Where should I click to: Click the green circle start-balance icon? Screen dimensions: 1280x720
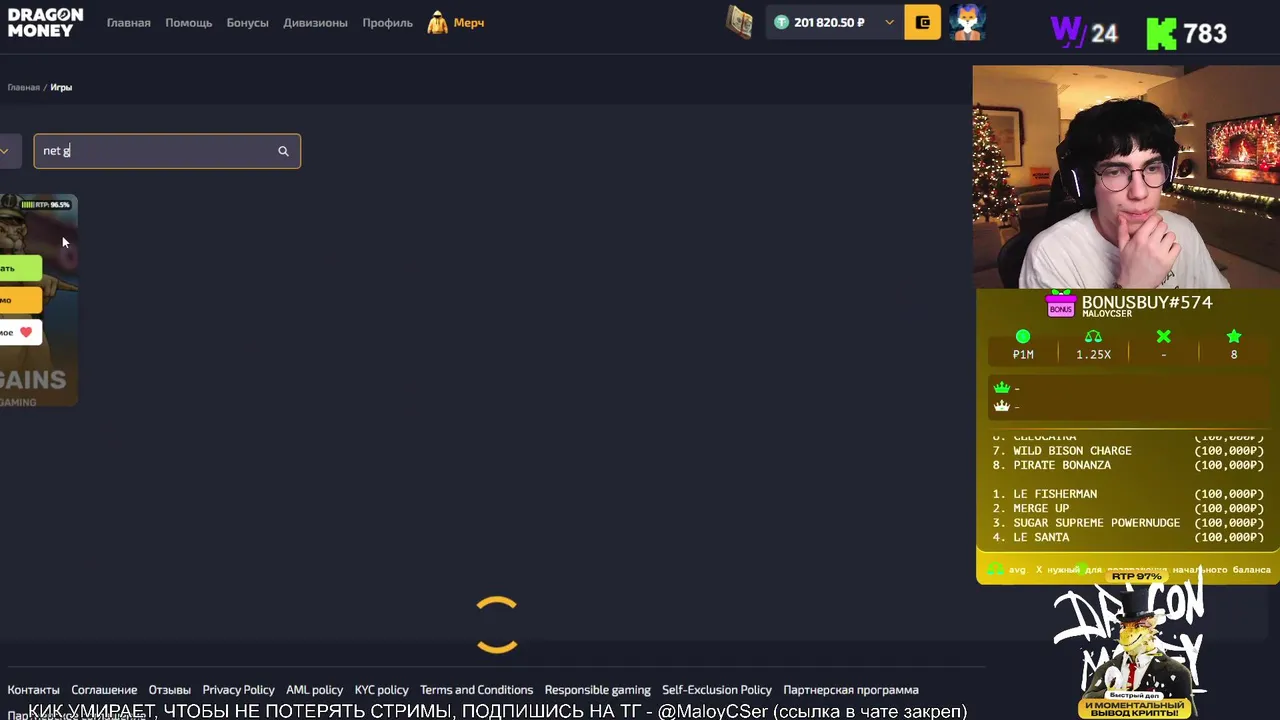1022,337
